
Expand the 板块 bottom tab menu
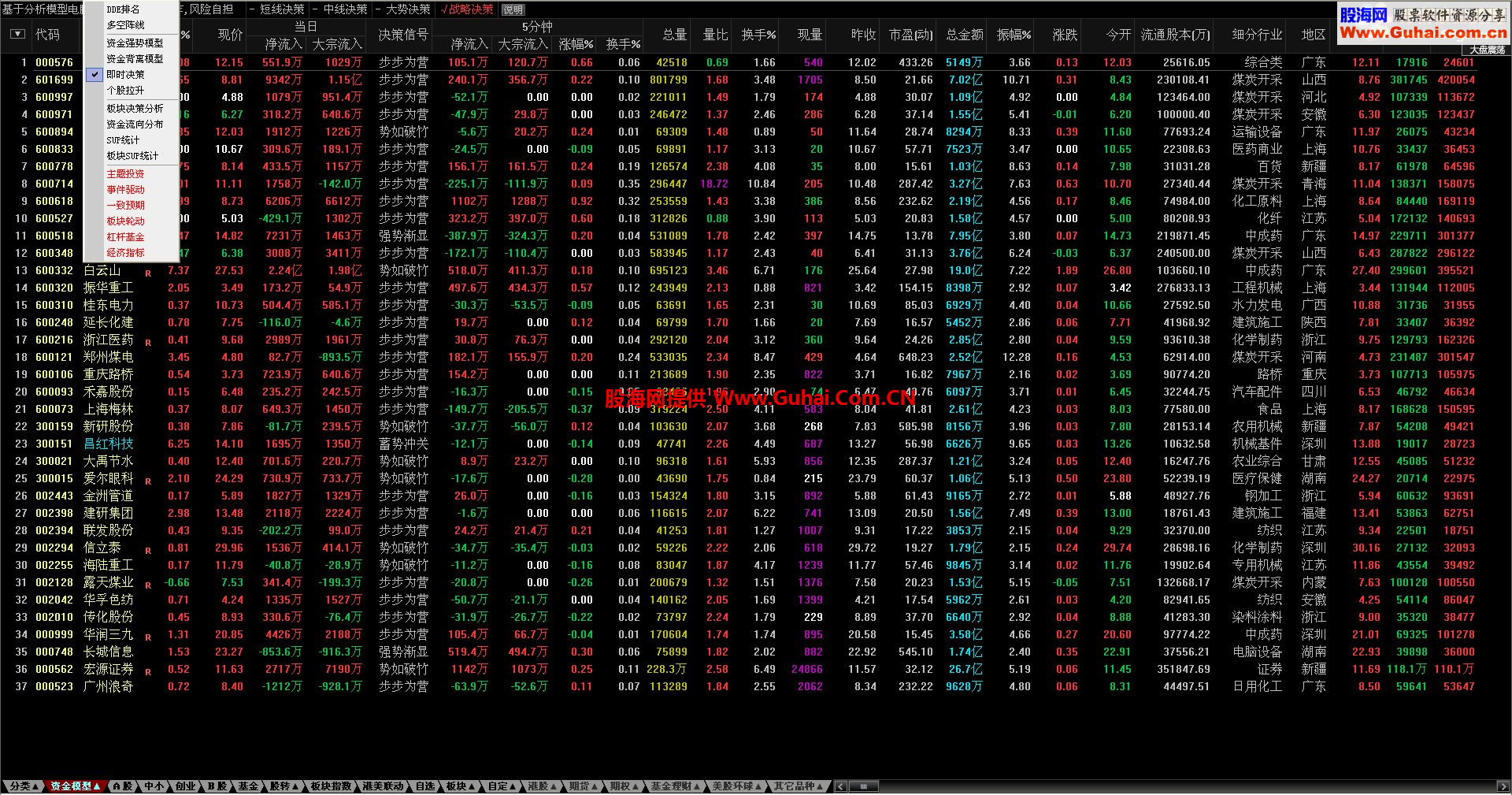pos(461,786)
